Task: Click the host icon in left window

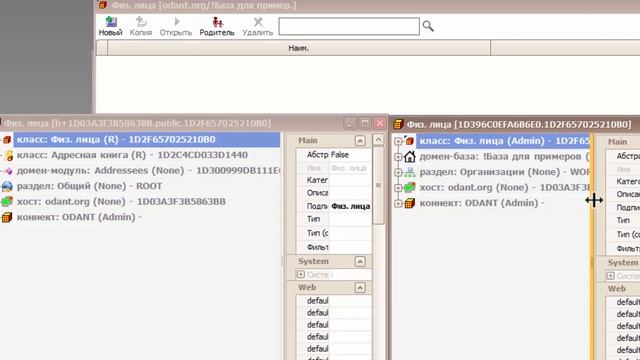Action: pyautogui.click(x=7, y=202)
